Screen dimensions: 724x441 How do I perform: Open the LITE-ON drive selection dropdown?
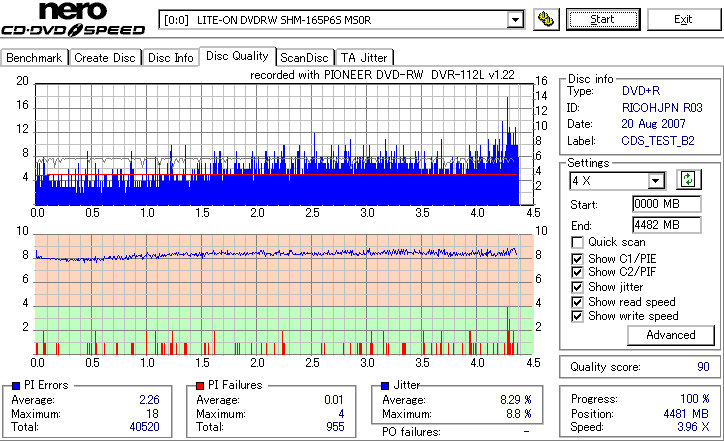tap(515, 20)
